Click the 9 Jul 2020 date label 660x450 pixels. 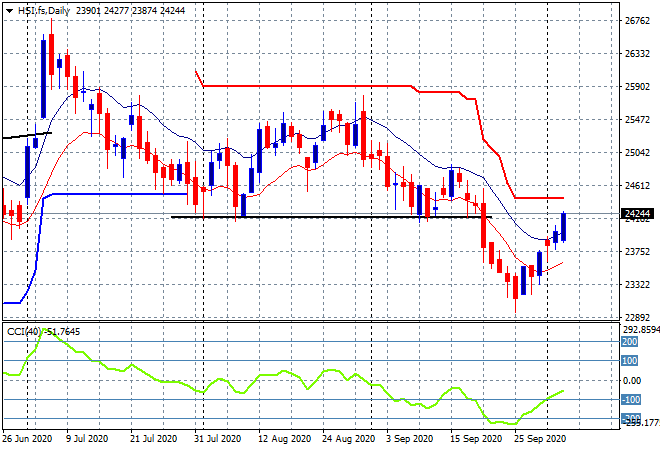pyautogui.click(x=87, y=439)
